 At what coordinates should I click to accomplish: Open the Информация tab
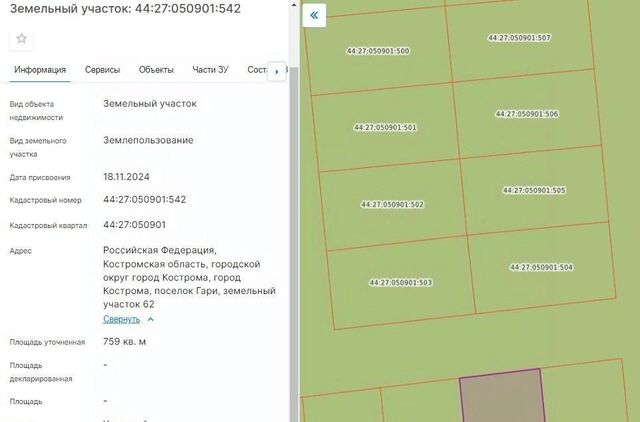tap(40, 70)
